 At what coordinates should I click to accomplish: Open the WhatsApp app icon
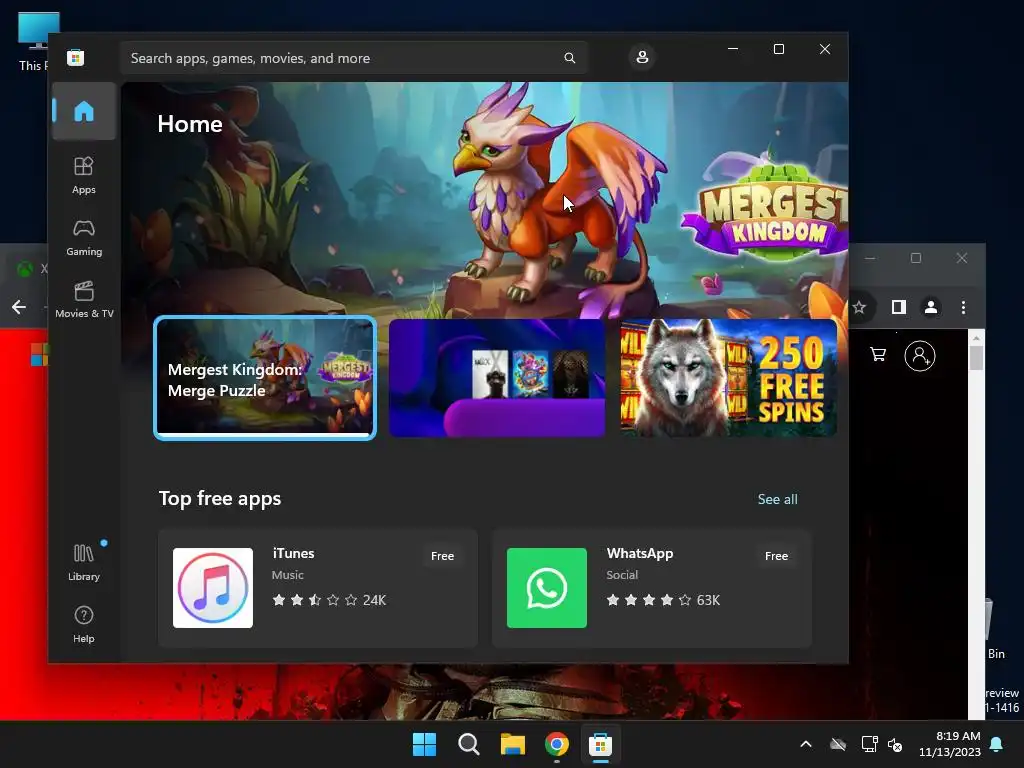[547, 588]
